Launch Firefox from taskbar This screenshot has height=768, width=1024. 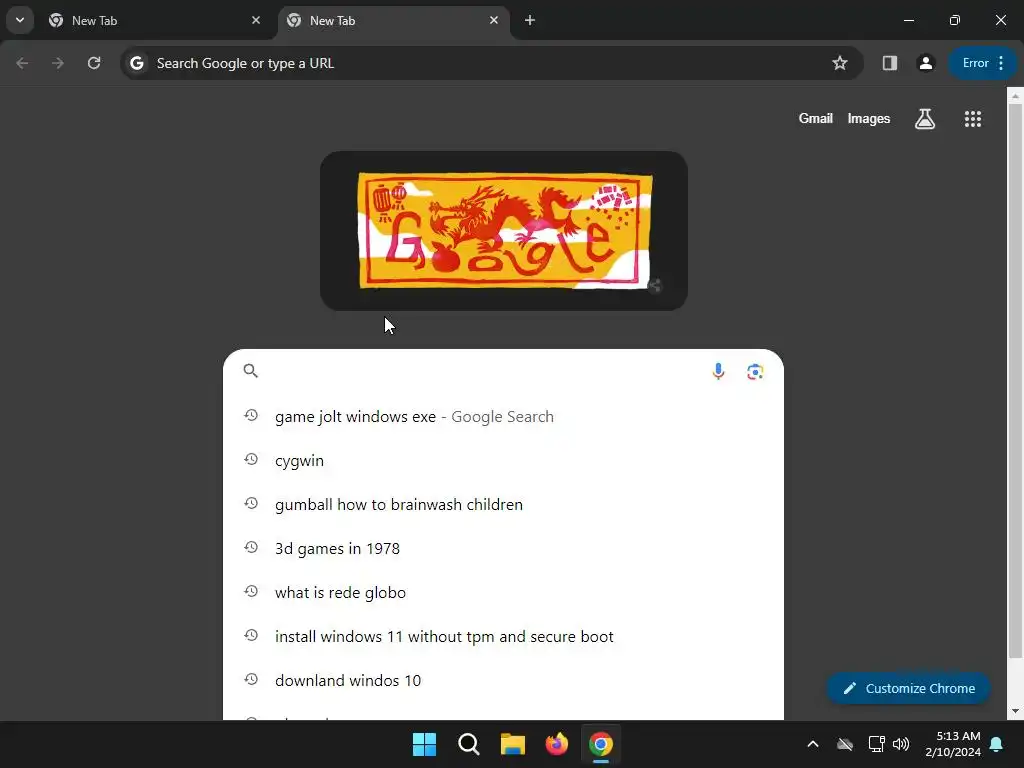click(556, 744)
